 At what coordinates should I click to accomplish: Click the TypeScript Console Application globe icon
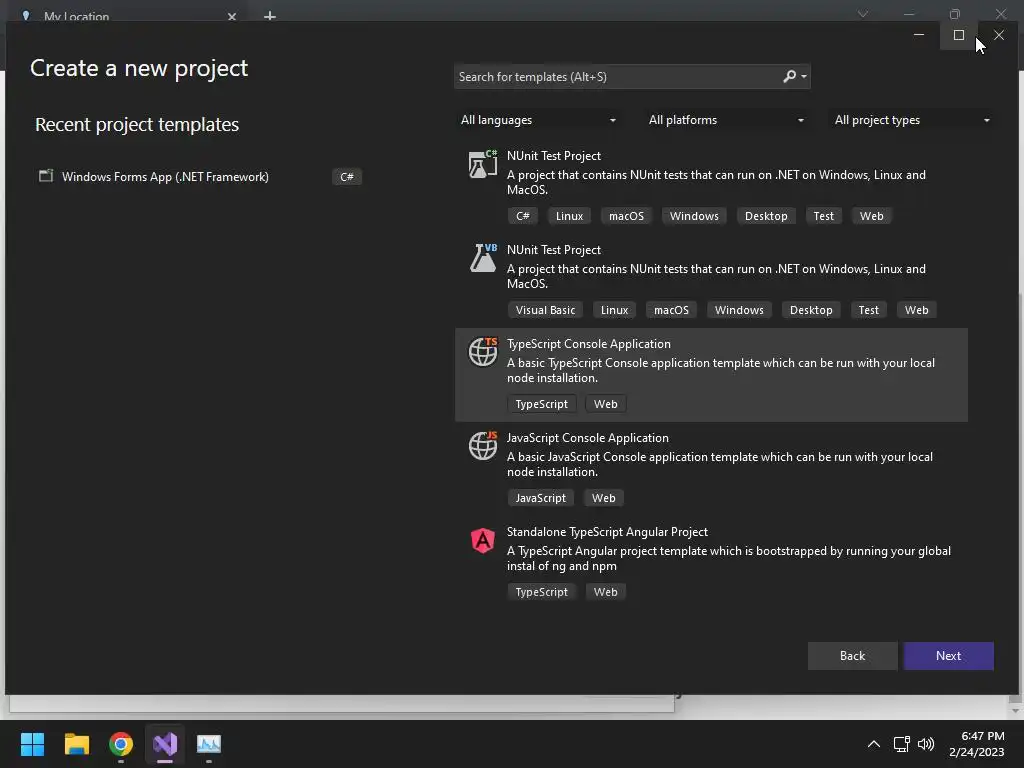tap(483, 352)
